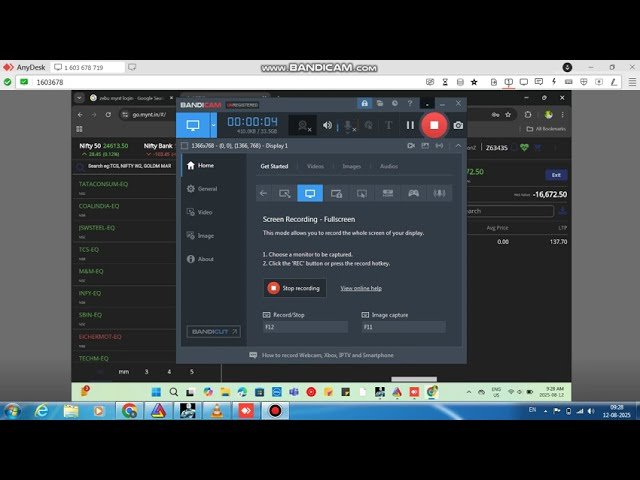The image size is (640, 480).
Task: Toggle the mouse click effects icon
Action: click(369, 125)
